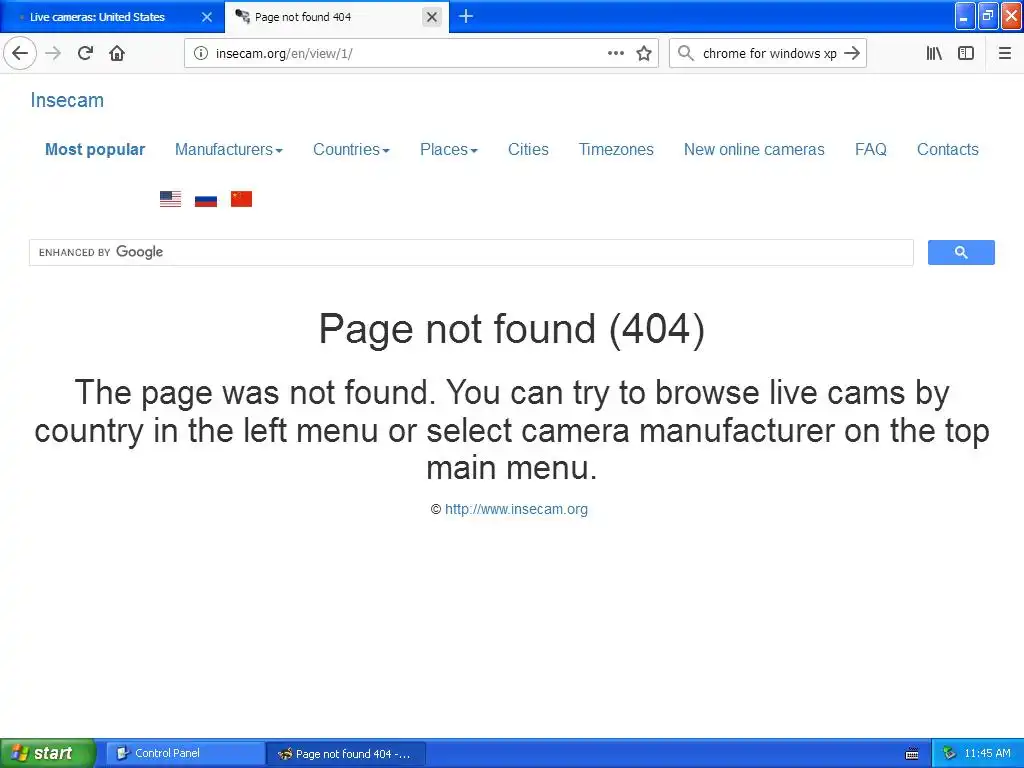The height and width of the screenshot is (768, 1024).
Task: Switch to Live cameras: United States tab
Action: (112, 17)
